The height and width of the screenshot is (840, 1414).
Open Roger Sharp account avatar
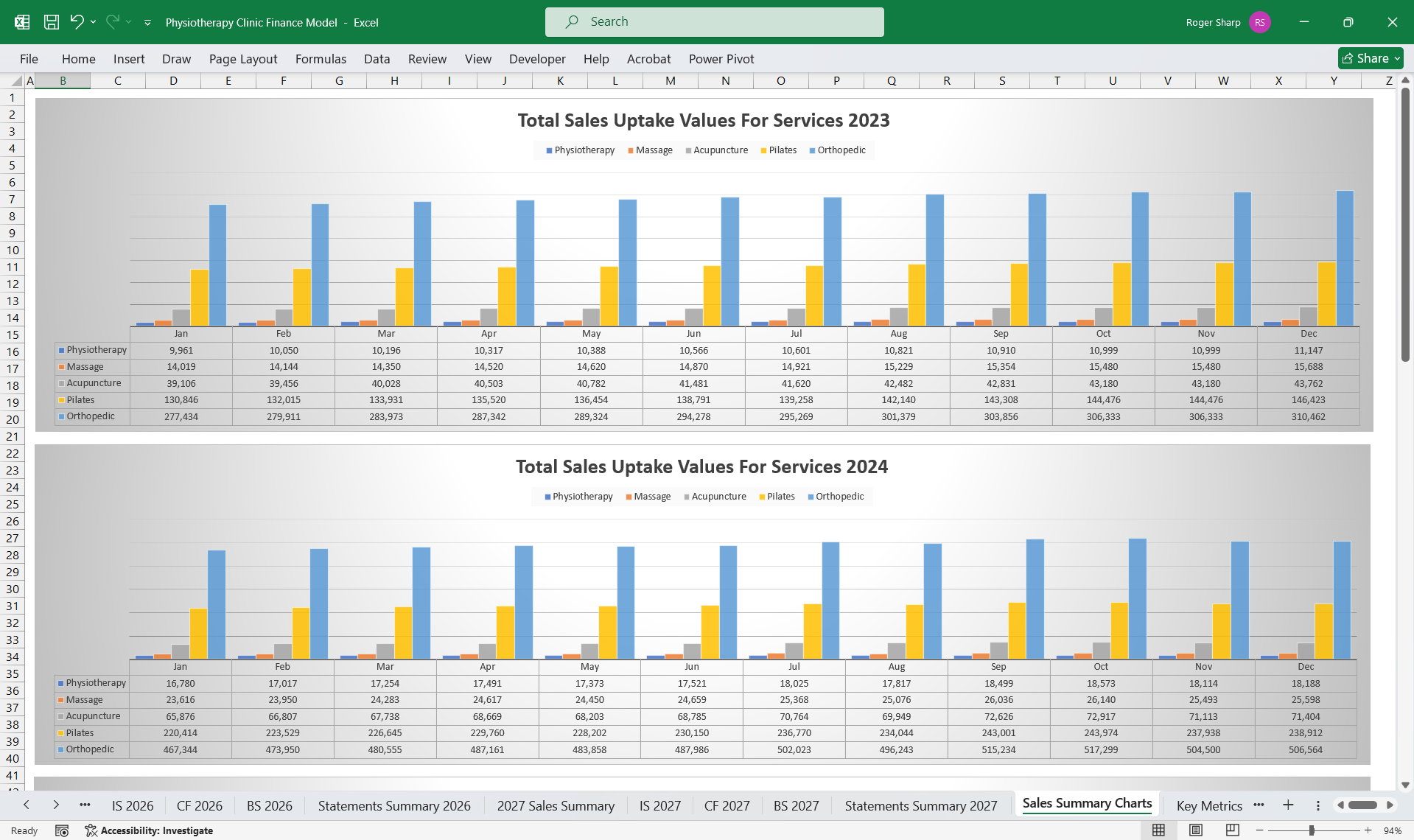1260,22
